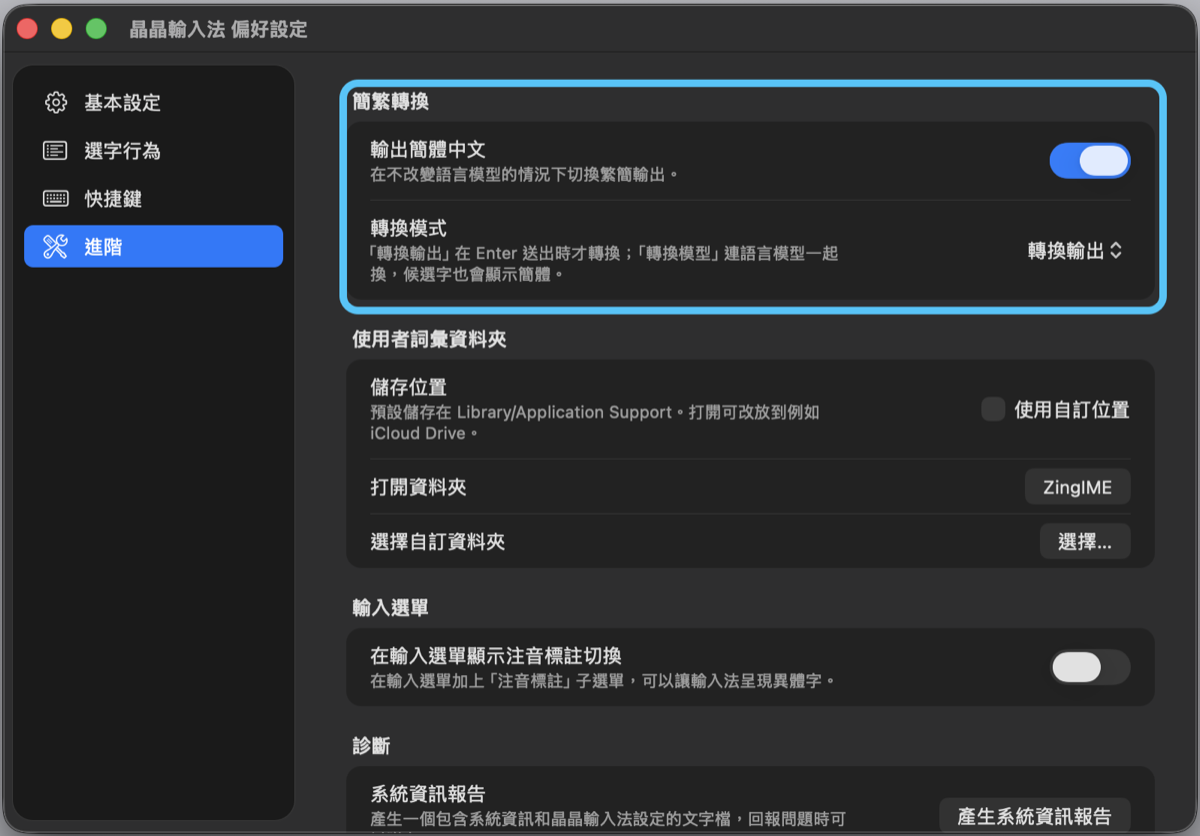Viewport: 1200px width, 836px height.
Task: Click the window title 晶晶輸入法 偏好設定
Action: point(218,29)
